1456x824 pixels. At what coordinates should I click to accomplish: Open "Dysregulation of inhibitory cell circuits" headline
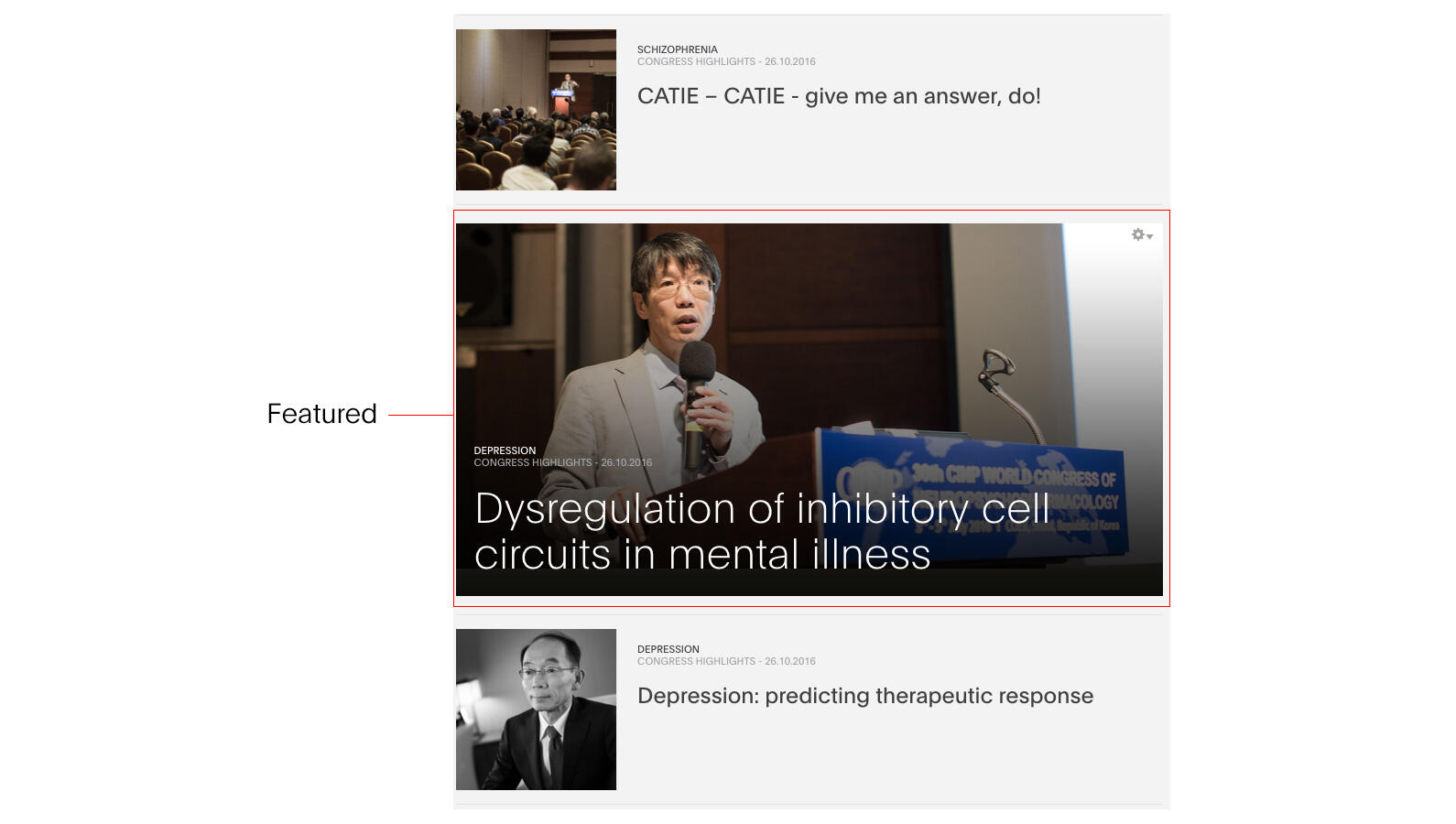(x=761, y=531)
